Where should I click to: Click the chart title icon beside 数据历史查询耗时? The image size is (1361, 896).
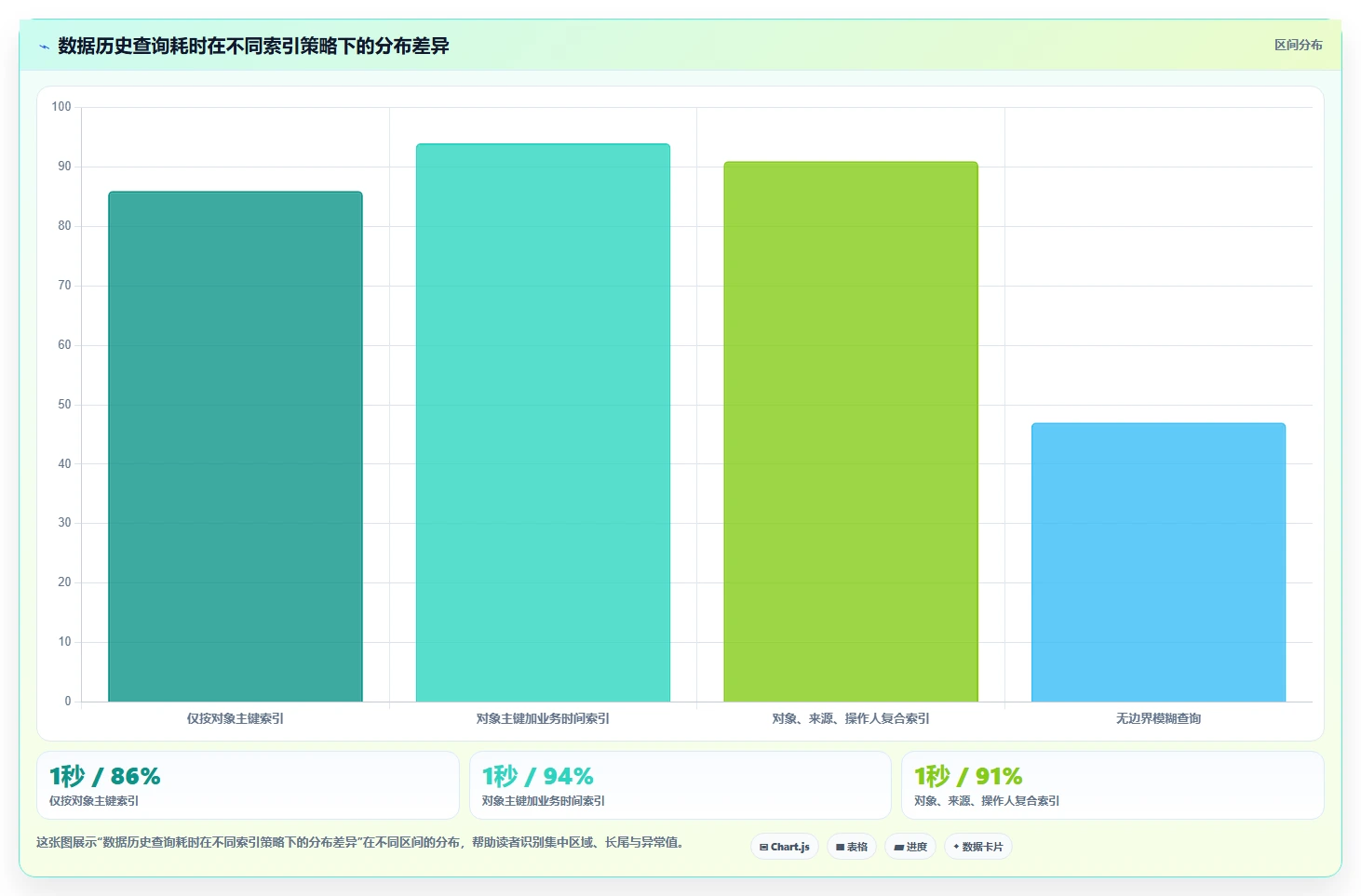(x=44, y=47)
